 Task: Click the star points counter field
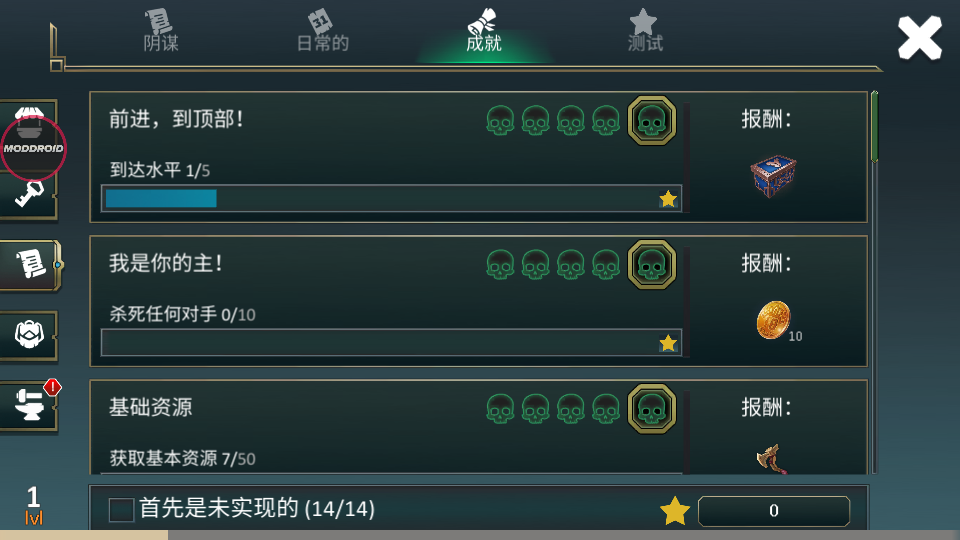(774, 511)
